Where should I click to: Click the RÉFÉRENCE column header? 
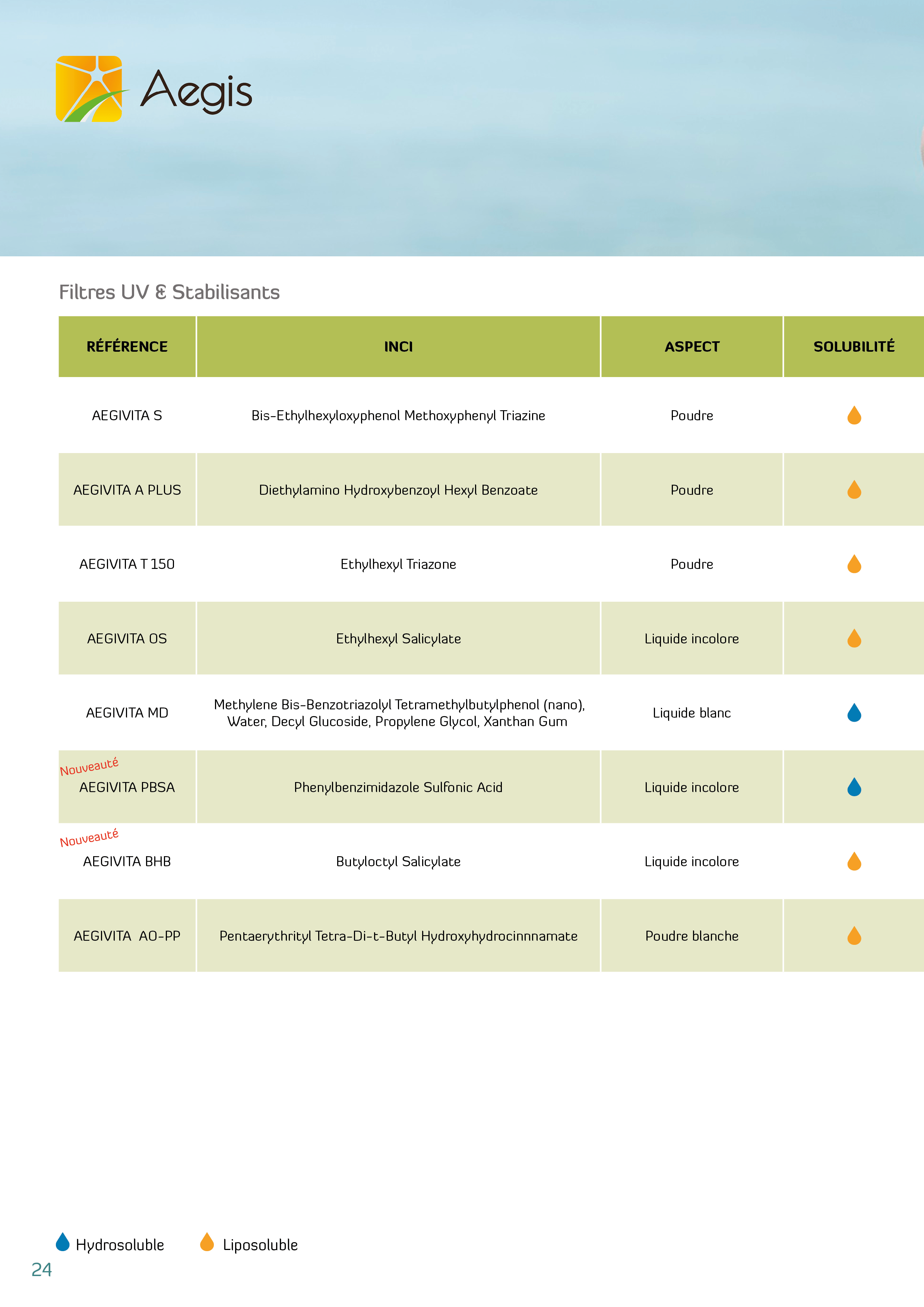[x=127, y=346]
